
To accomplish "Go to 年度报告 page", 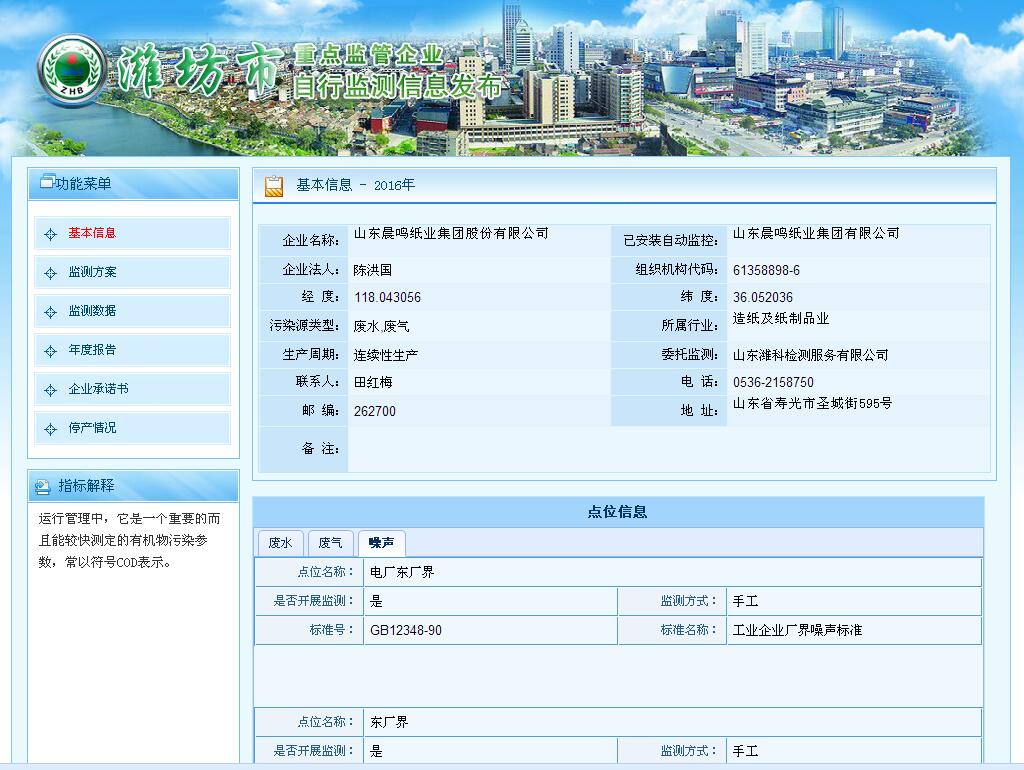I will coord(92,350).
